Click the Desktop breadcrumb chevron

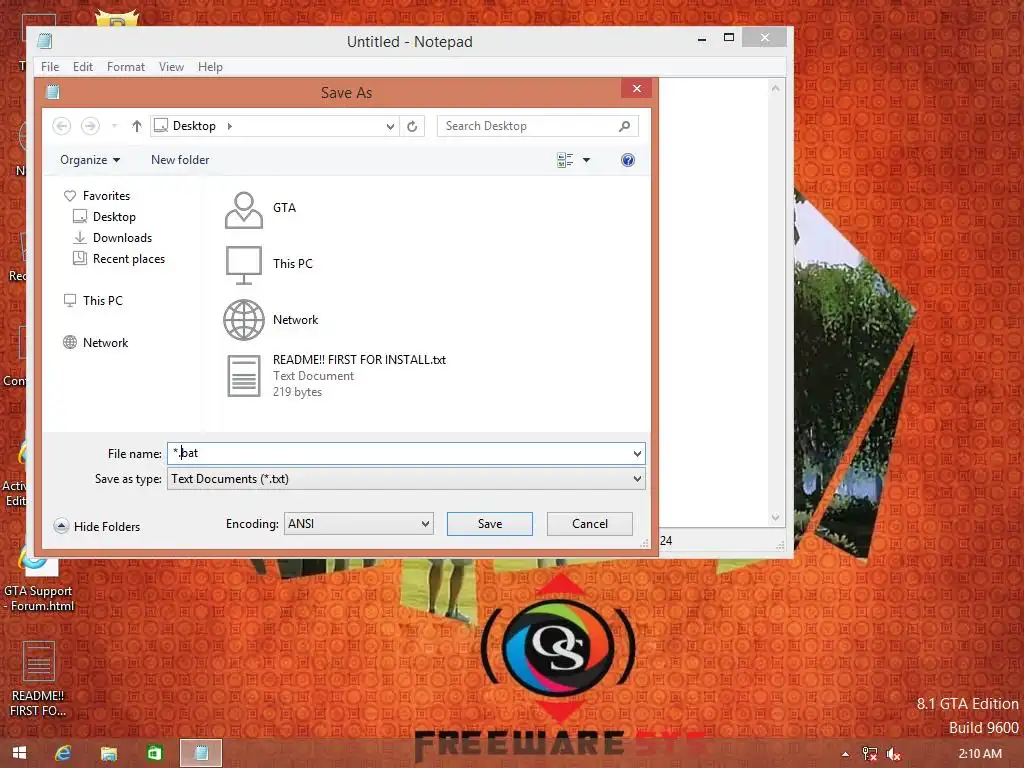click(230, 126)
